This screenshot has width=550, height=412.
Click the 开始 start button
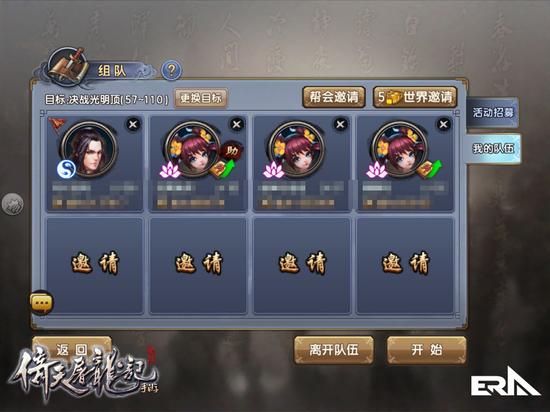427,350
